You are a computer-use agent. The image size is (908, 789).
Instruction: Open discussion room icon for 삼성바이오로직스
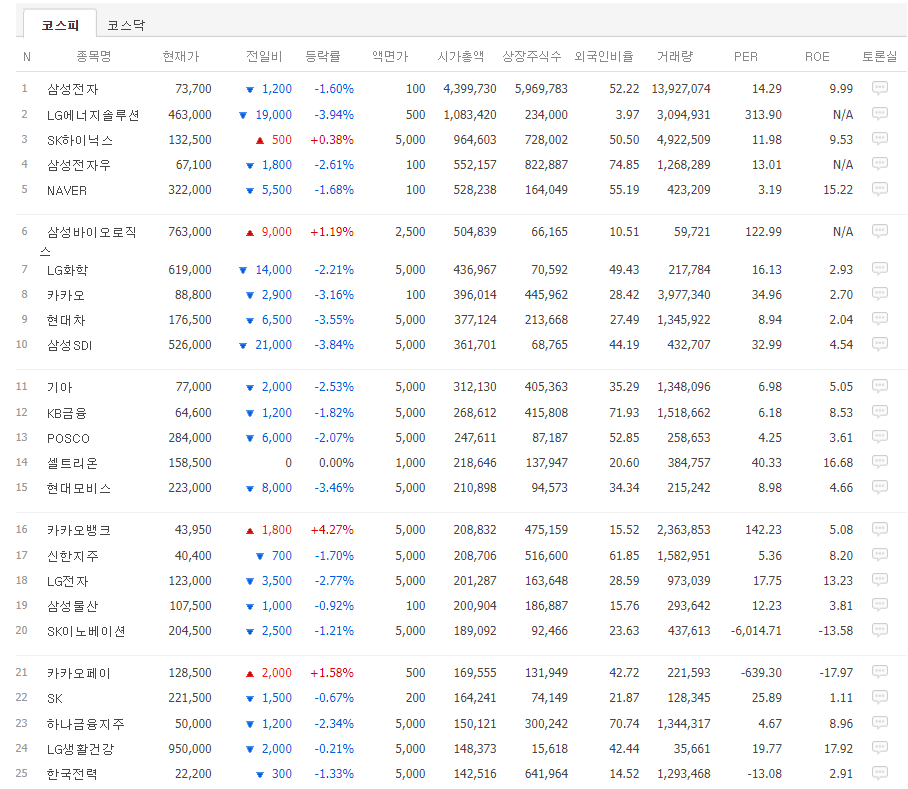(x=880, y=231)
